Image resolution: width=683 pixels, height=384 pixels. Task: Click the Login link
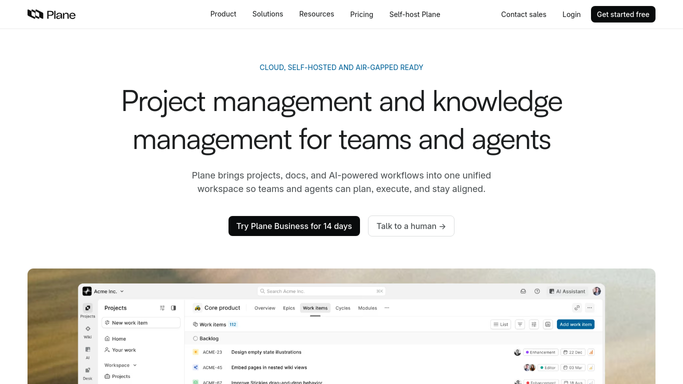(x=571, y=14)
